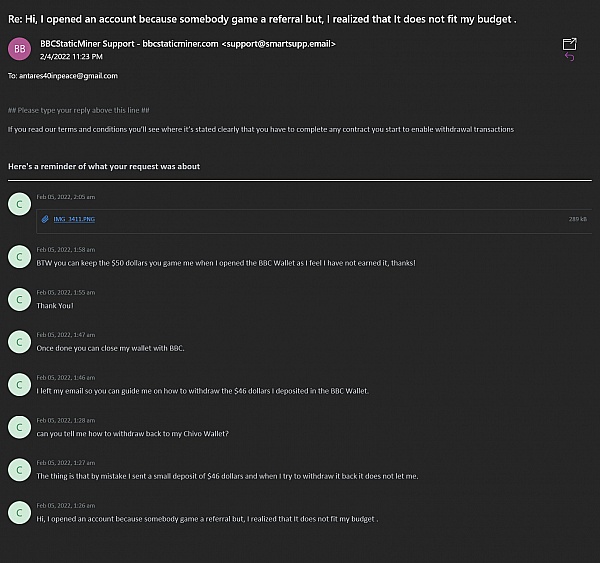600x563 pixels.
Task: Click the message about the $46 deposit by mistake
Action: coord(227,476)
